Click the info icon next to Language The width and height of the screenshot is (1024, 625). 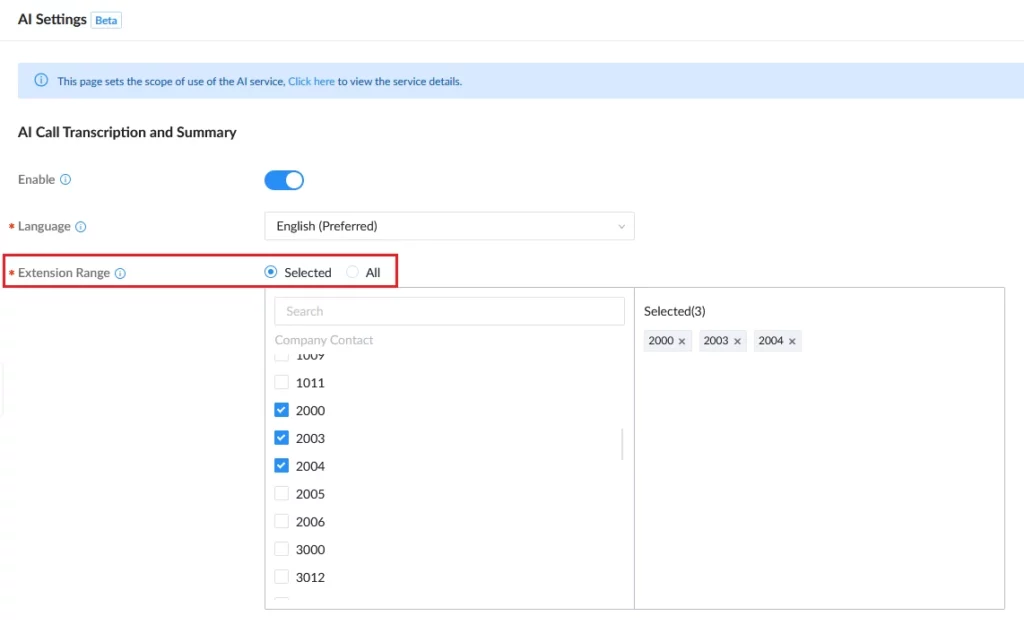[x=80, y=227]
